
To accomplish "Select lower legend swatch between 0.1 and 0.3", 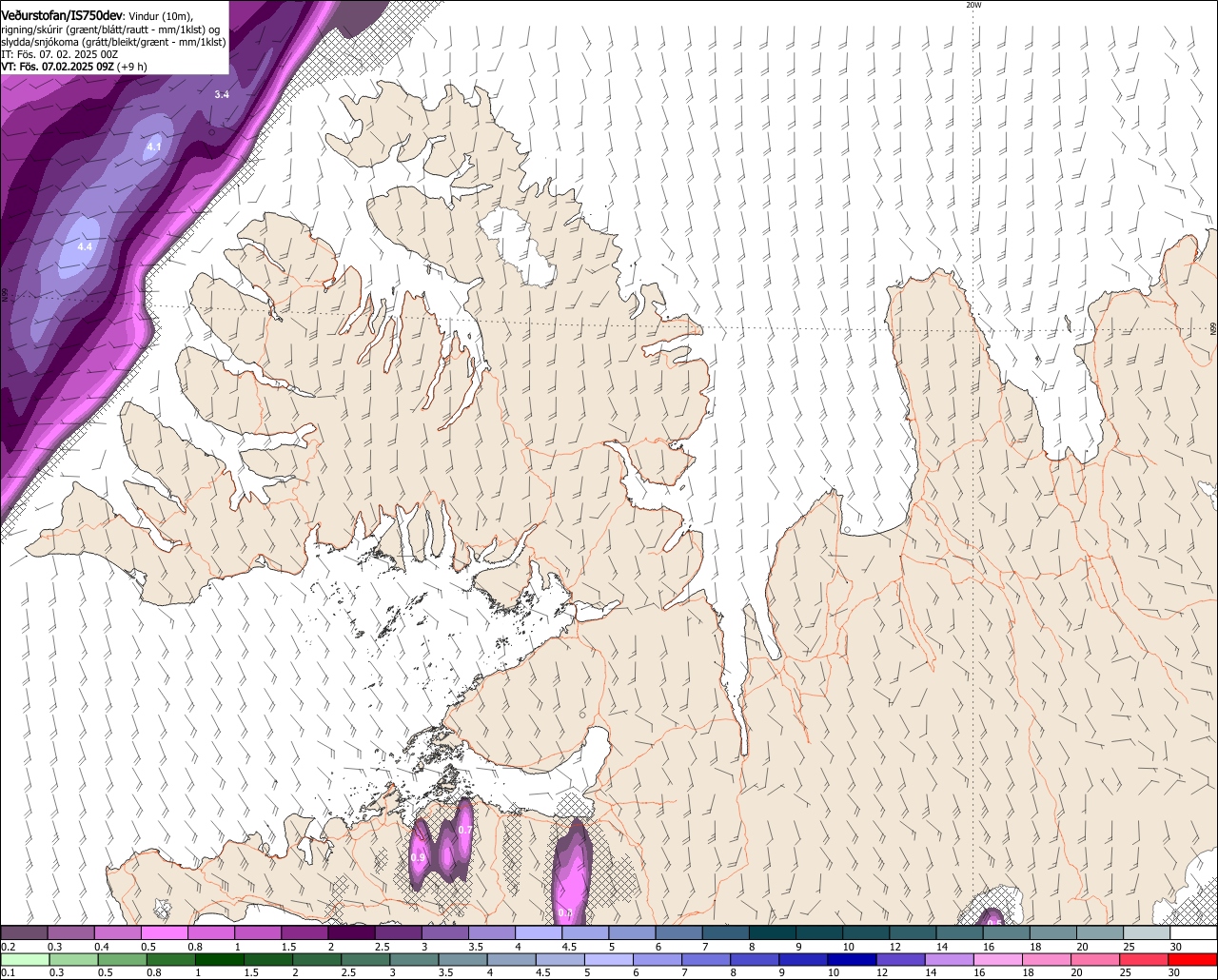I will pyautogui.click(x=24, y=959).
